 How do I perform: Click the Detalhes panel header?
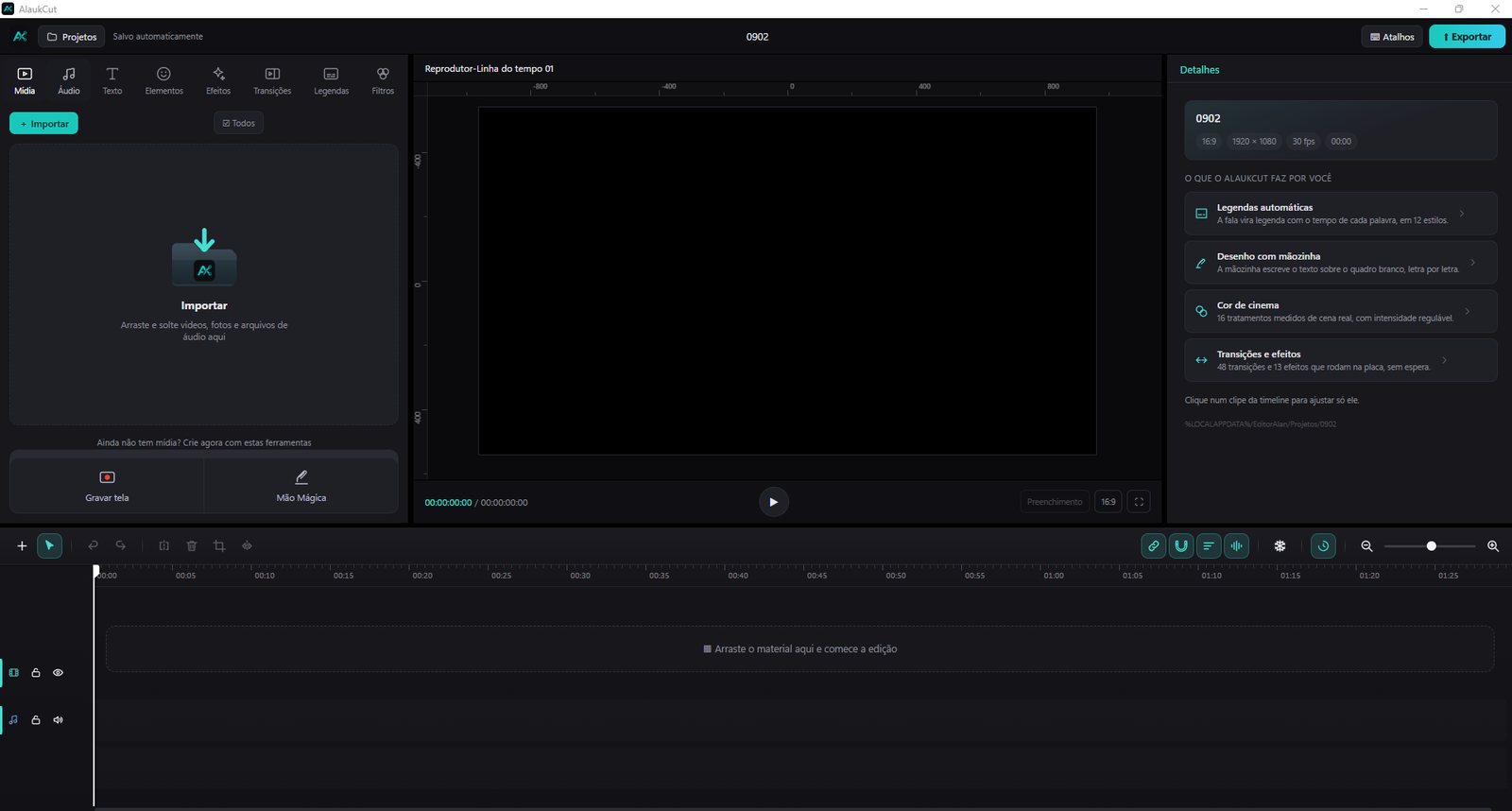click(x=1199, y=70)
